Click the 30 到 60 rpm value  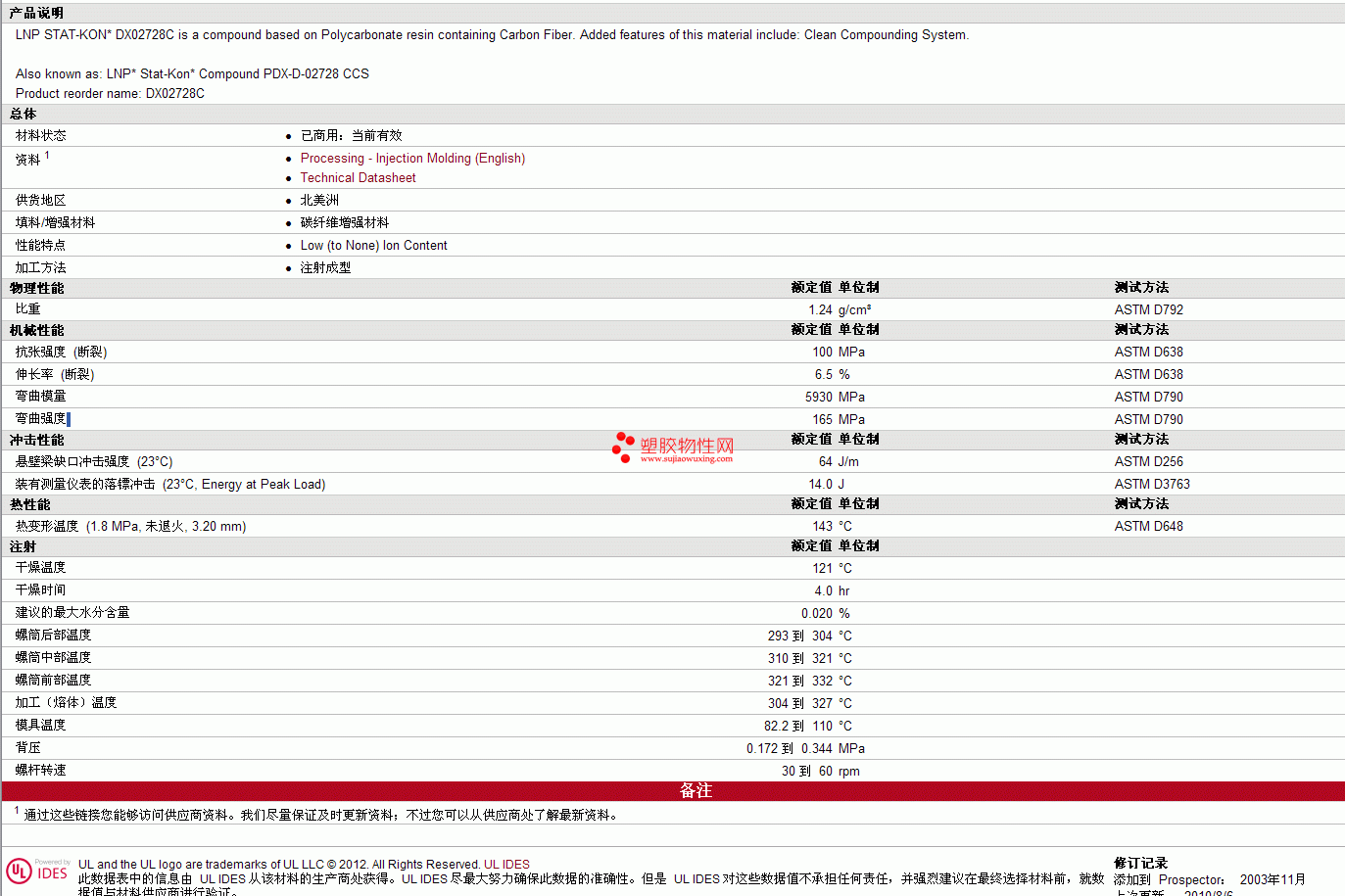click(x=821, y=772)
